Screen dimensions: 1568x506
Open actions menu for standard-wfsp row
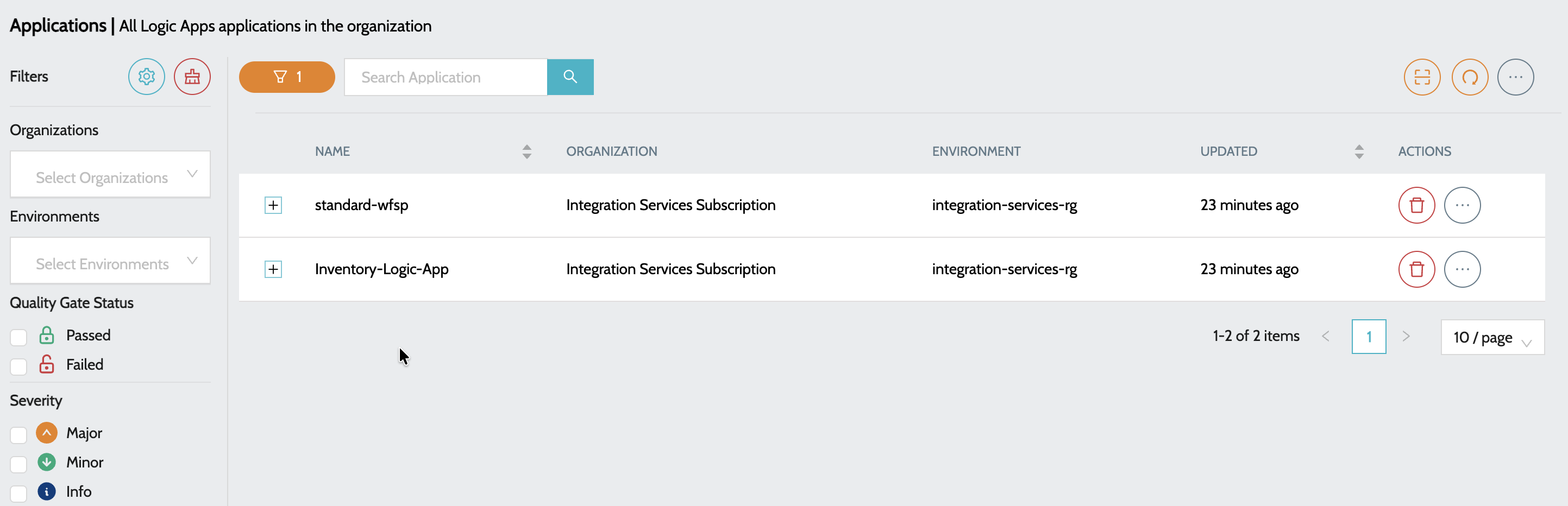pyautogui.click(x=1463, y=205)
